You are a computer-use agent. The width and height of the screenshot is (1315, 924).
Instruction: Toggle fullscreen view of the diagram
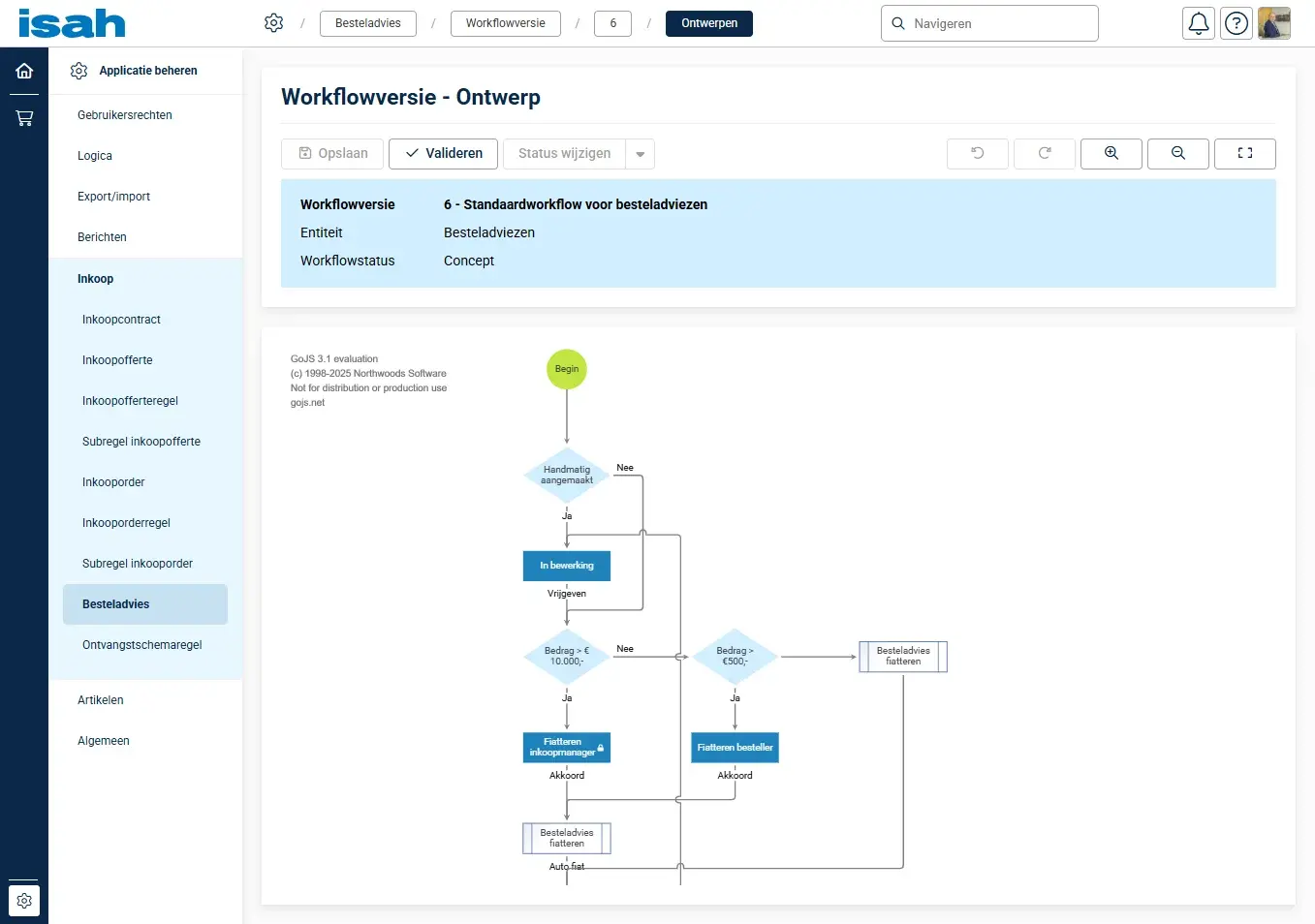pos(1244,153)
